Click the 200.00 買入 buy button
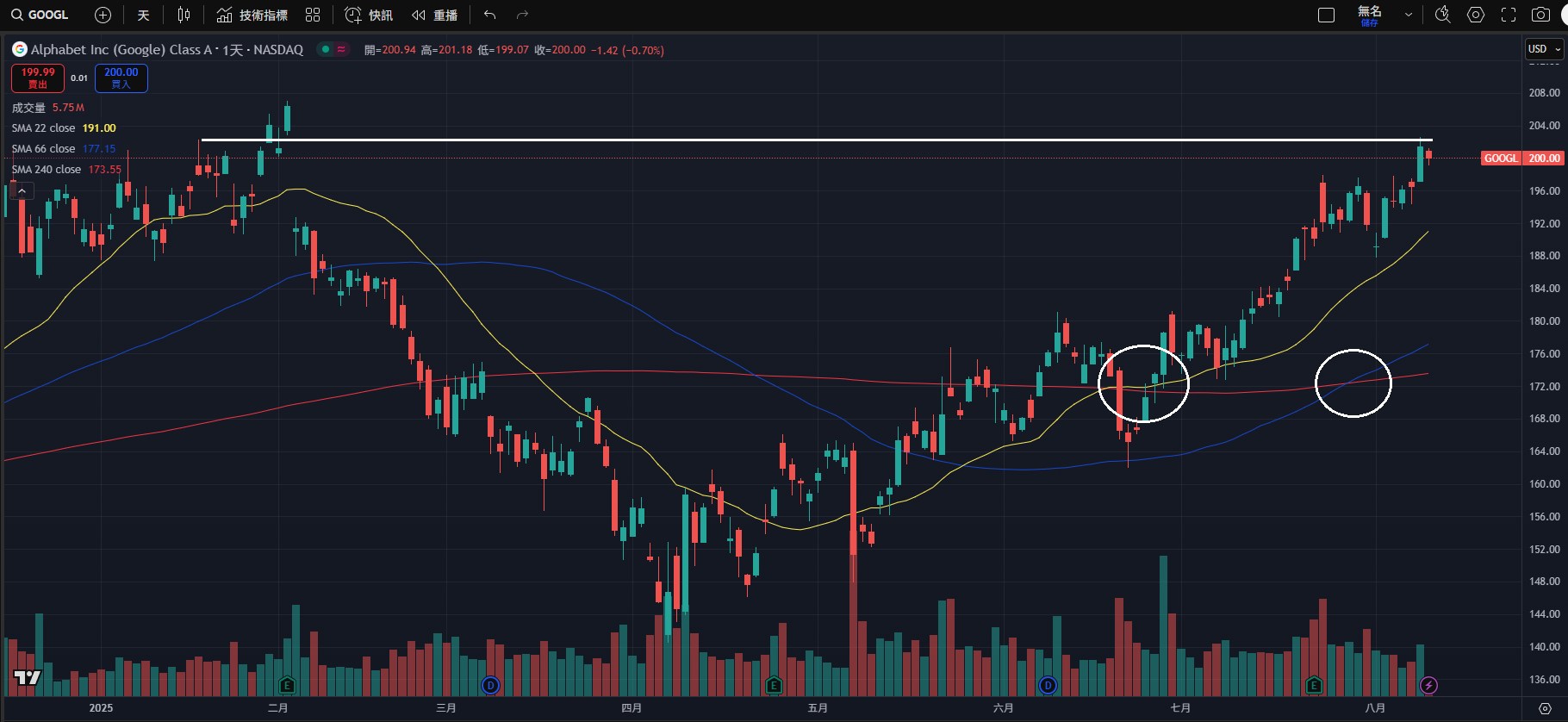 121,78
